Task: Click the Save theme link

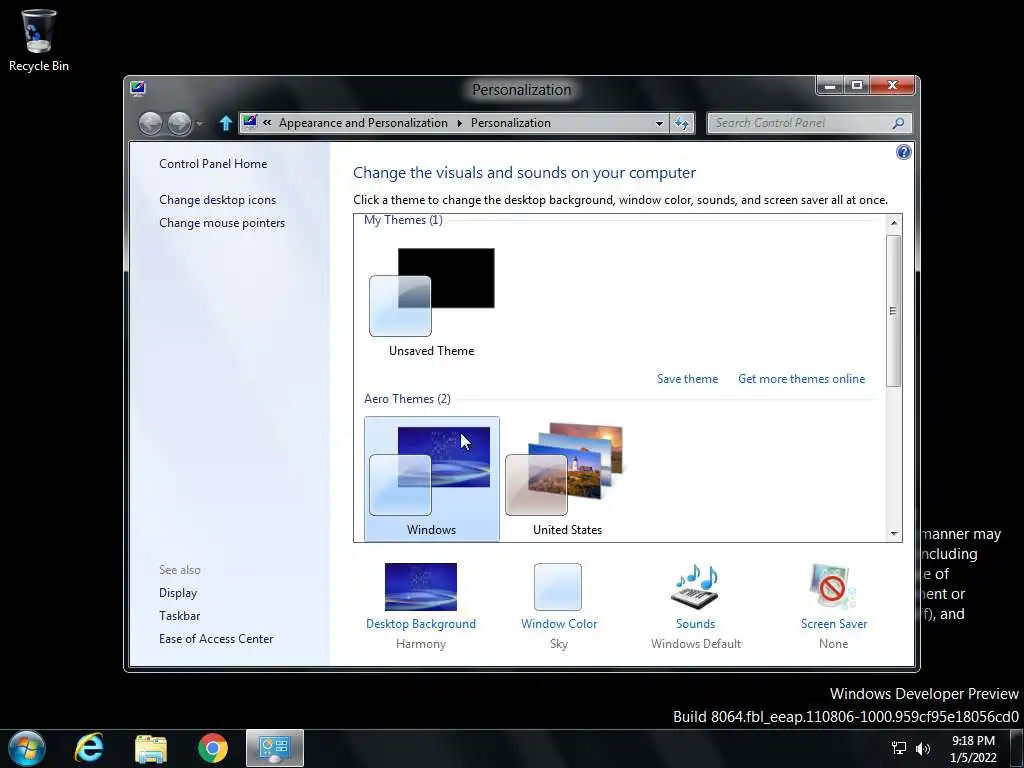Action: (687, 379)
